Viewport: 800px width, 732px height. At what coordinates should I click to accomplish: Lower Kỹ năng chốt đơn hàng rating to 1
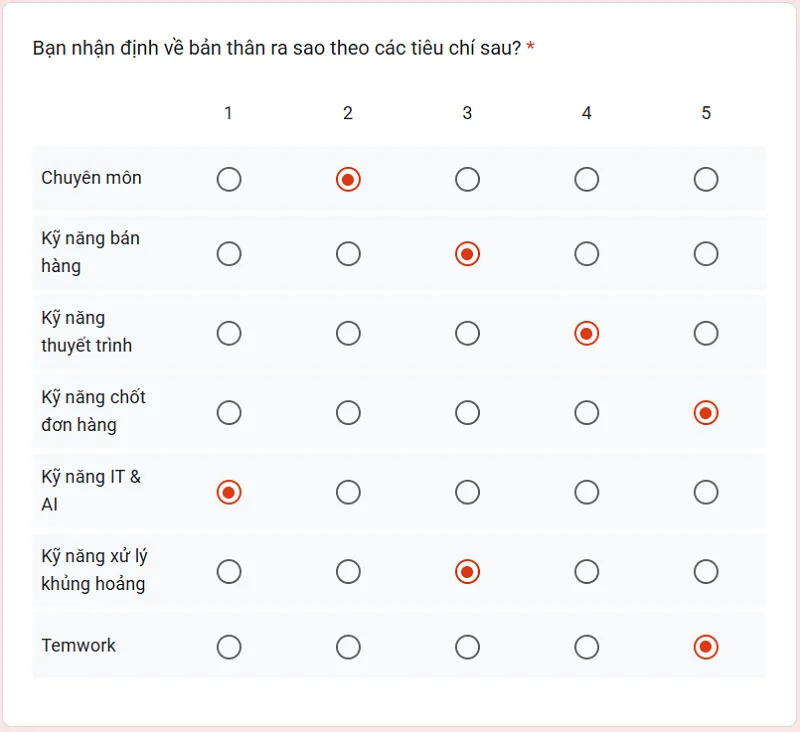[229, 412]
